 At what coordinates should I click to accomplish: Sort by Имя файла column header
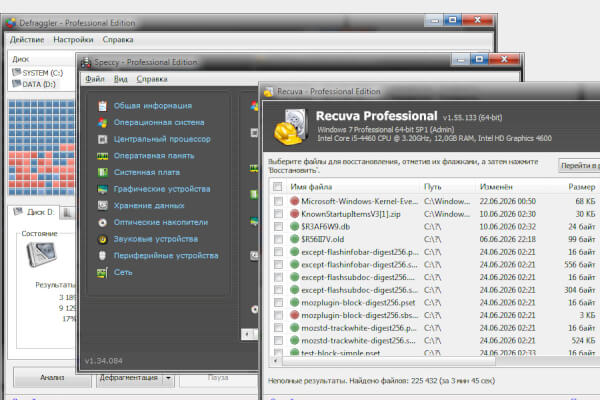311,187
